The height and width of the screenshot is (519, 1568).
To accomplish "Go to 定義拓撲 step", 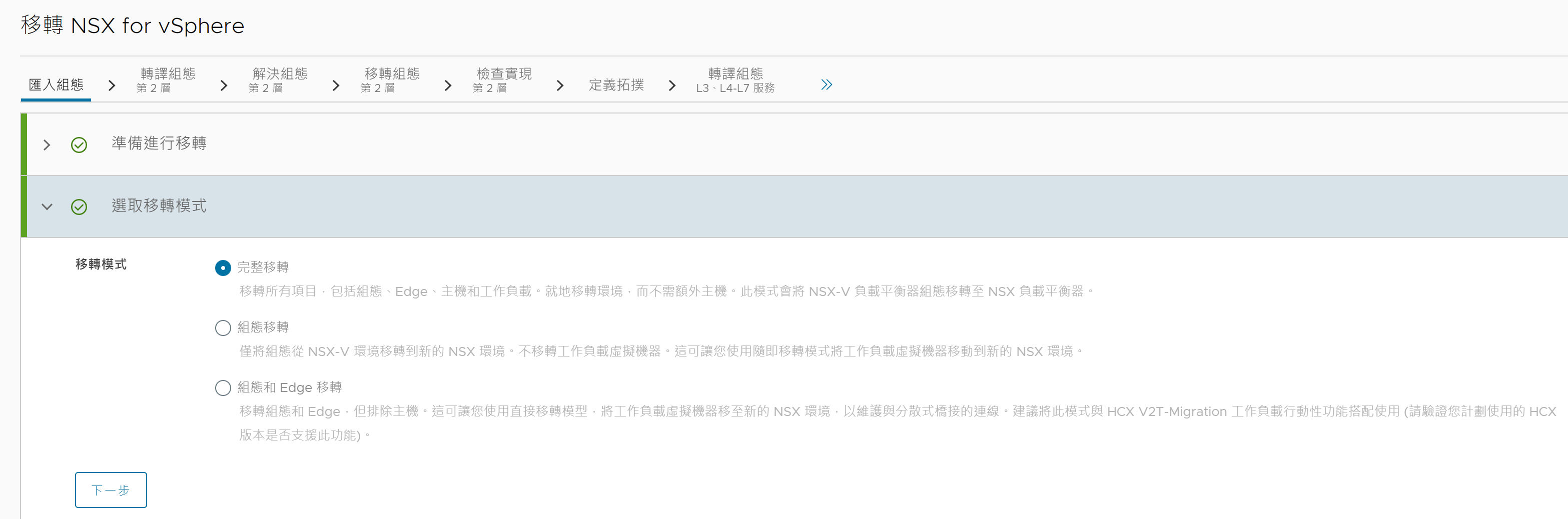I will 616,84.
